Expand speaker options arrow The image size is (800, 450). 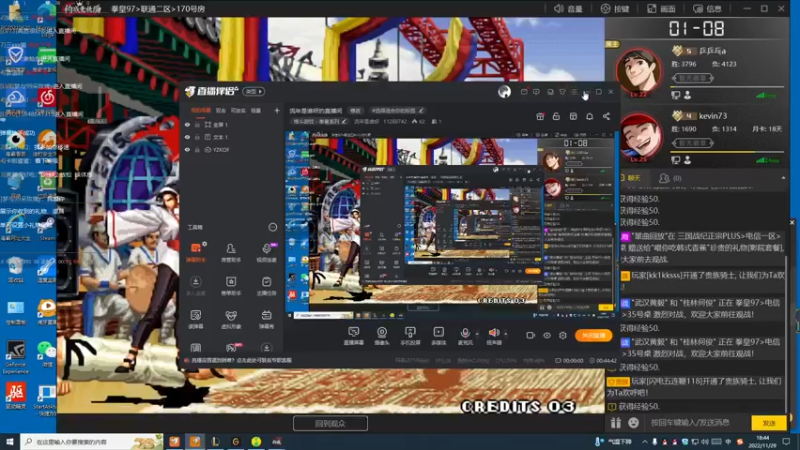point(506,334)
